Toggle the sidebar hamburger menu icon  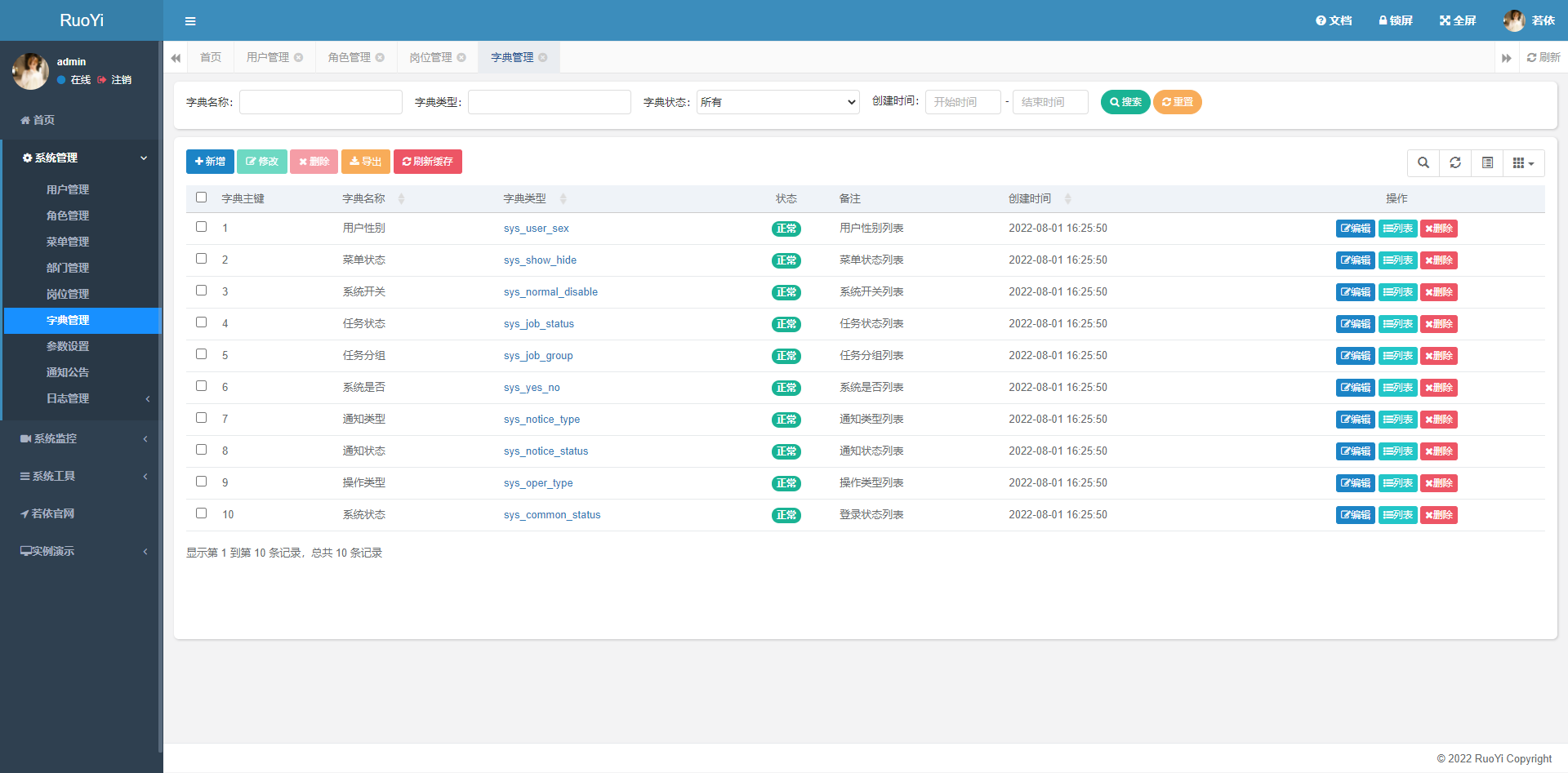point(190,21)
